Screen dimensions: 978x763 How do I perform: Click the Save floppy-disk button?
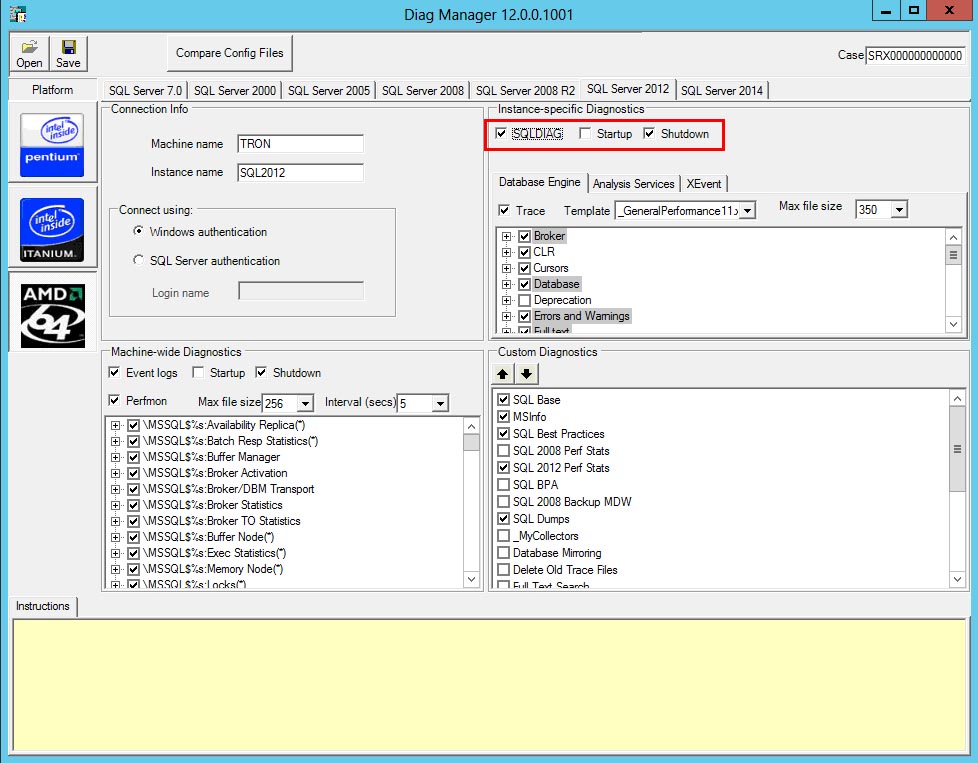tap(68, 53)
